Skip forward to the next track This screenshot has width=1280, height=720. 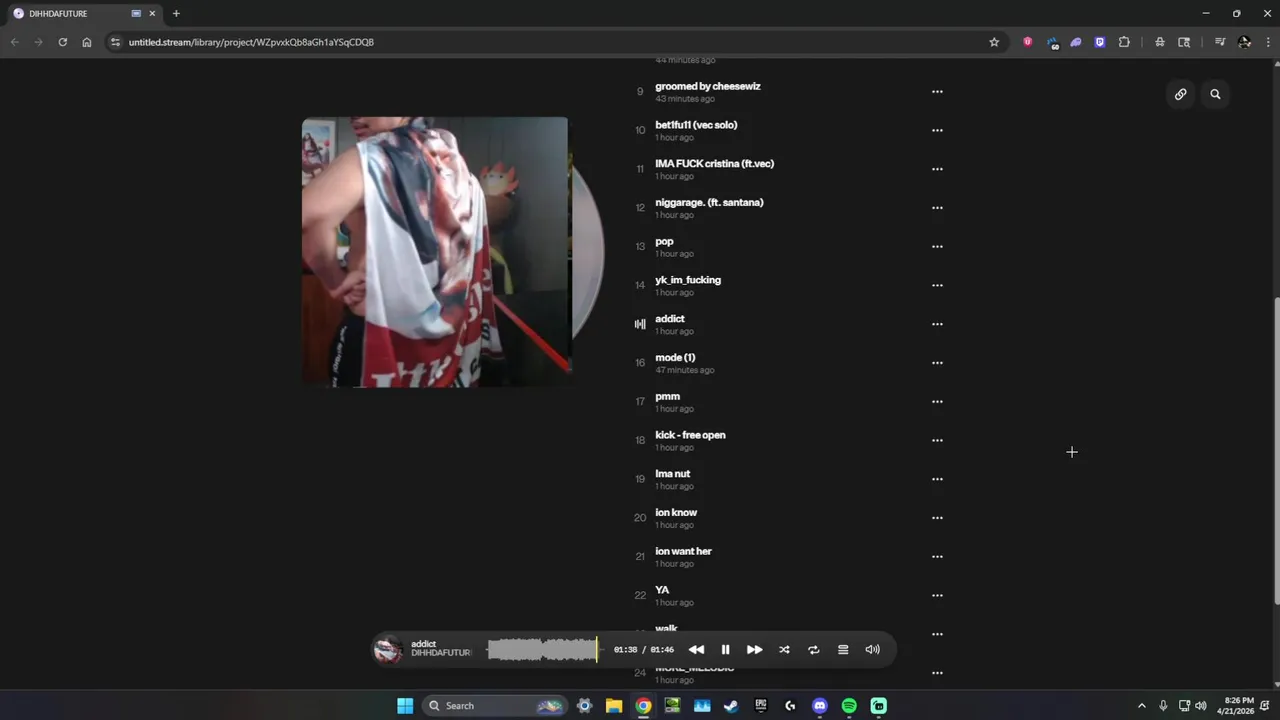(755, 650)
